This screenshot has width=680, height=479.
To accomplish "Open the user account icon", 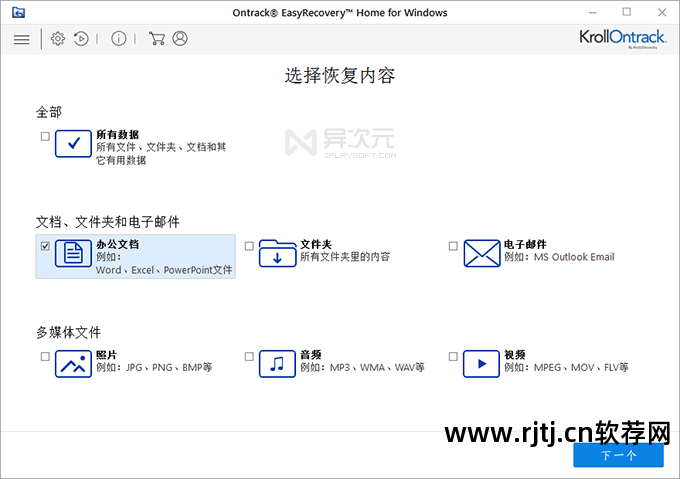I will tap(180, 39).
